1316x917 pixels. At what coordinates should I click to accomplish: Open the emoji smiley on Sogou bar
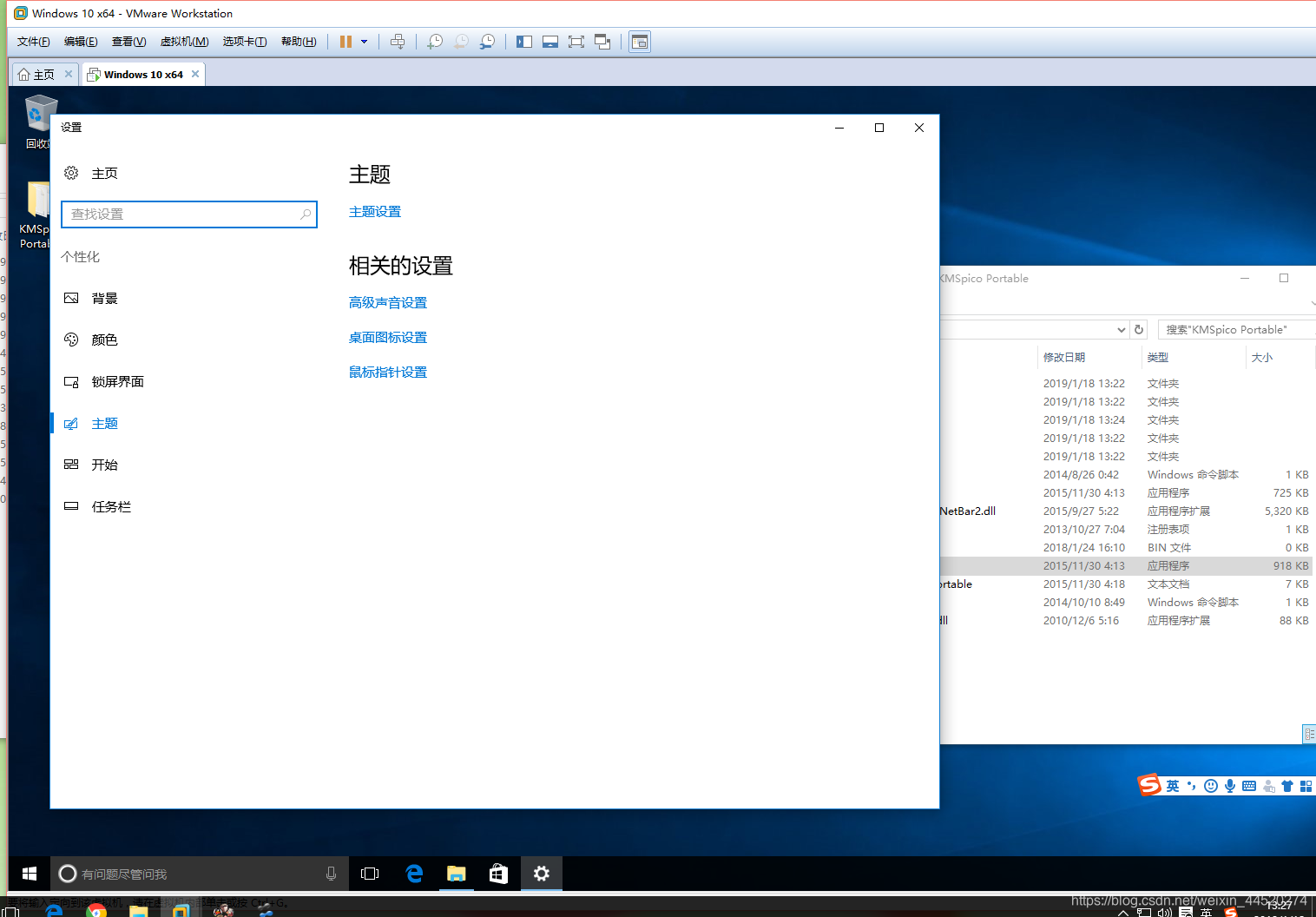[x=1211, y=786]
